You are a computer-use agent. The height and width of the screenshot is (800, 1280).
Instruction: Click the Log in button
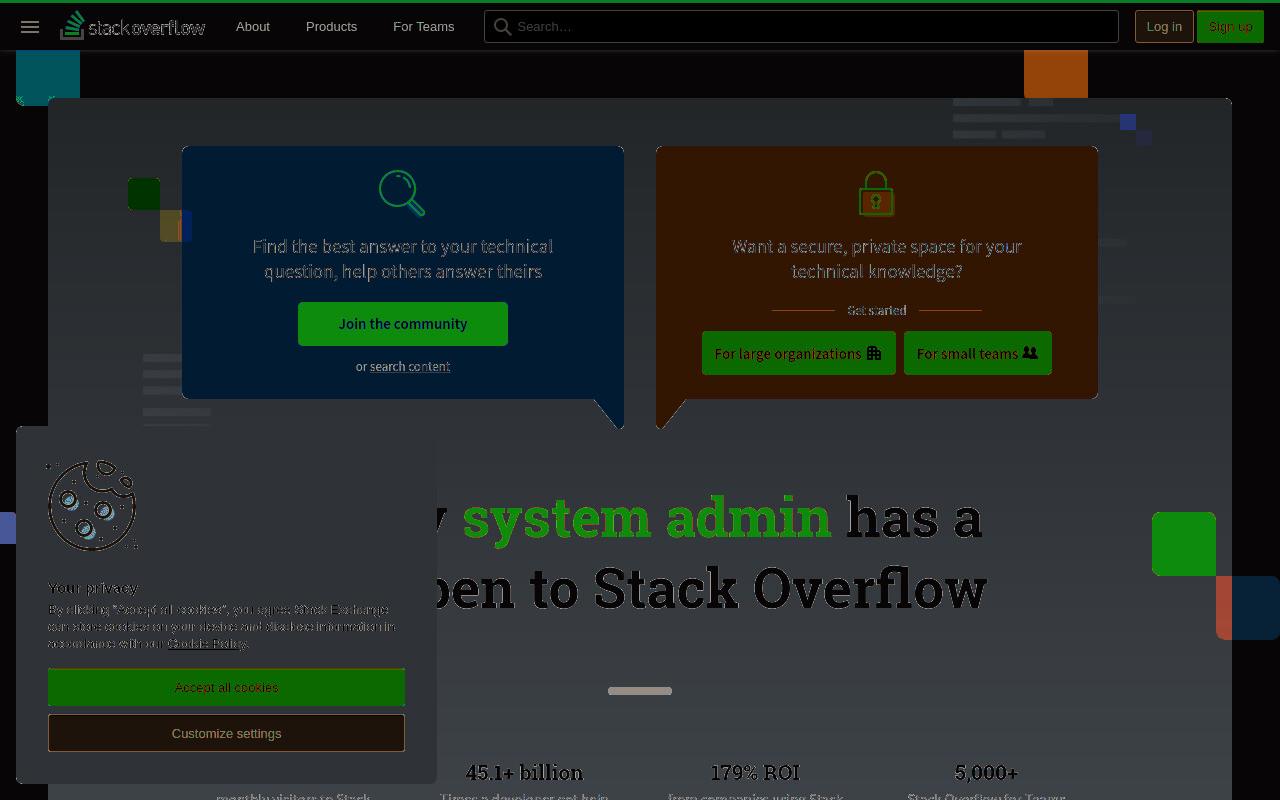1164,27
